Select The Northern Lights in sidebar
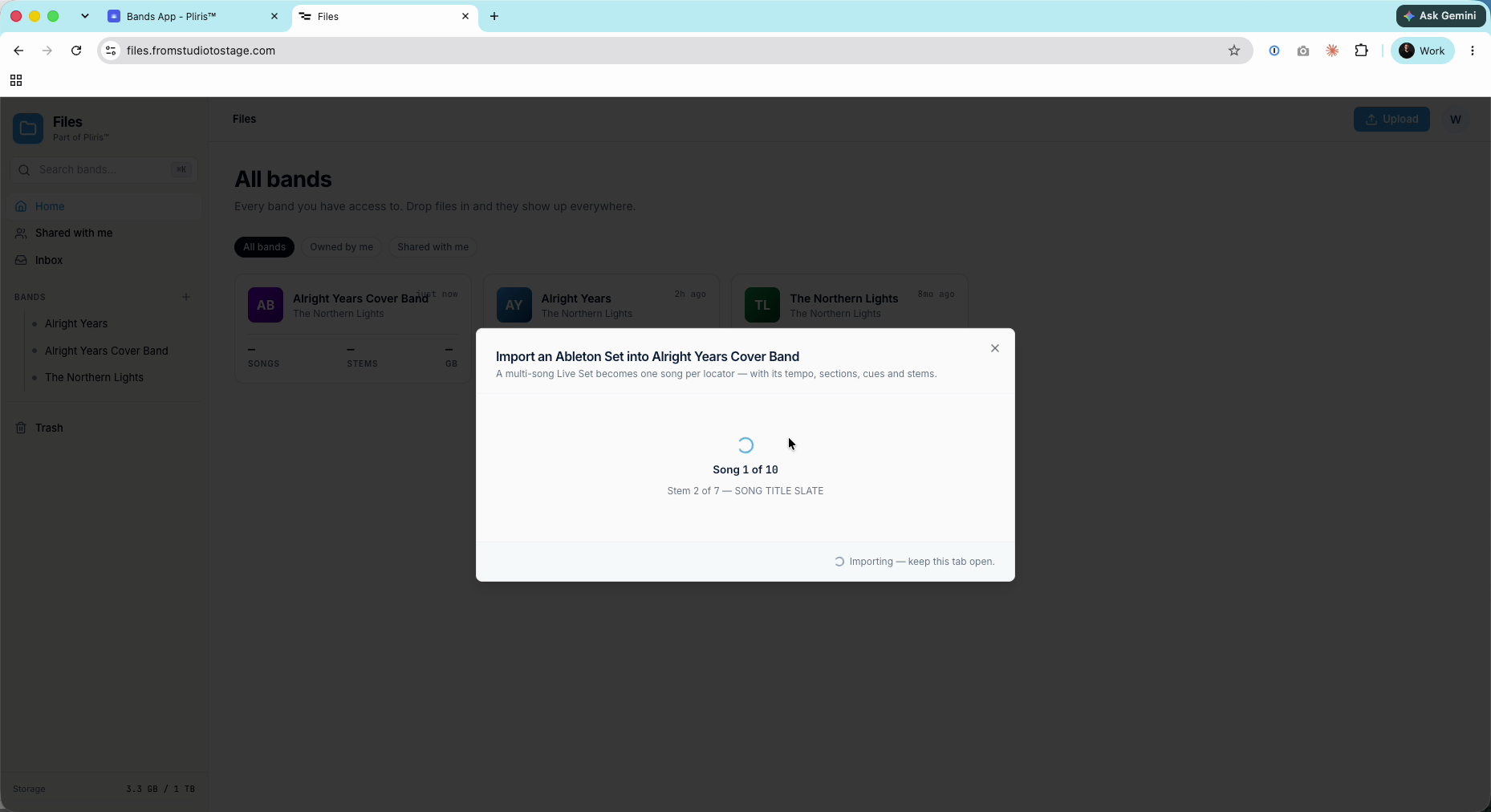Screen dimensions: 1491x812 [94, 377]
